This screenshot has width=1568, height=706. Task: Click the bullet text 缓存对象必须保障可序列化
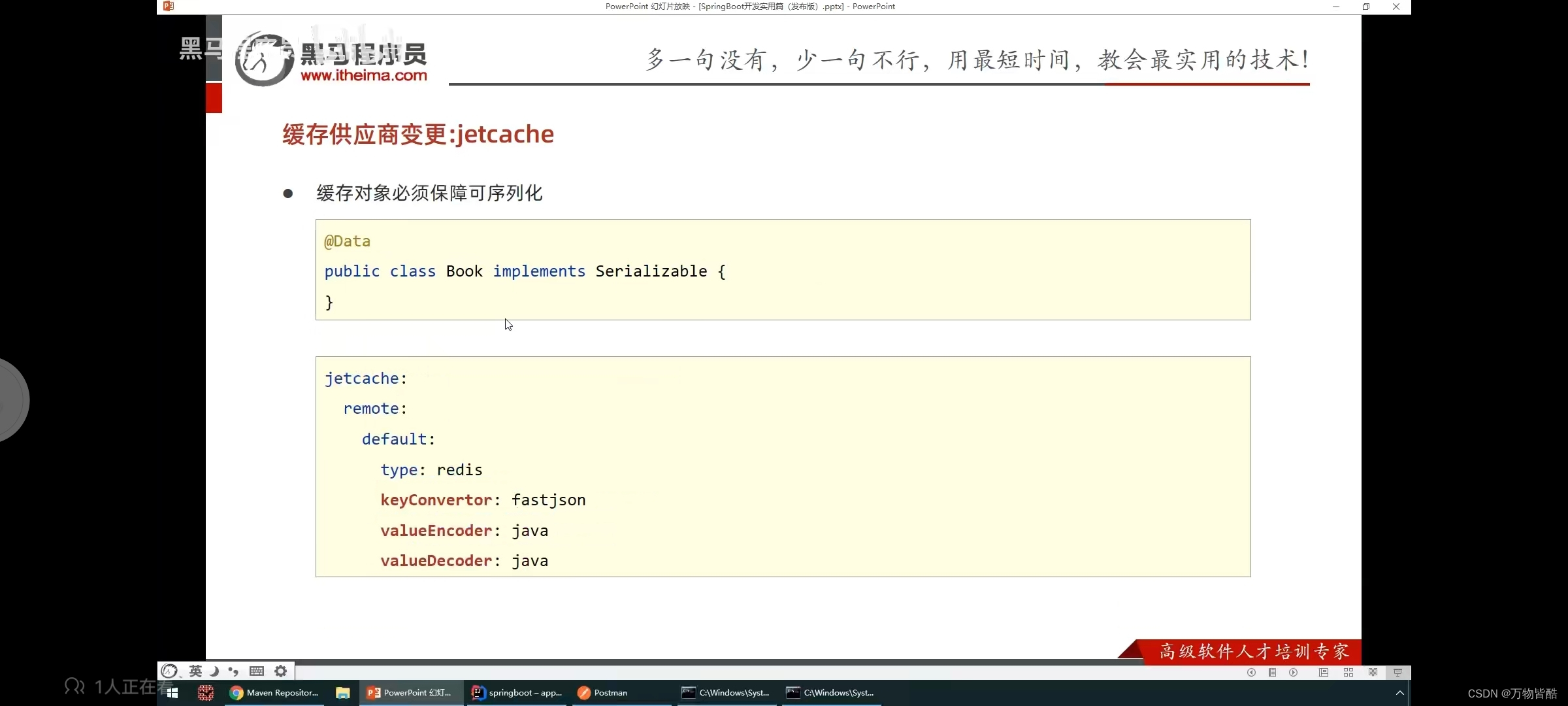429,193
